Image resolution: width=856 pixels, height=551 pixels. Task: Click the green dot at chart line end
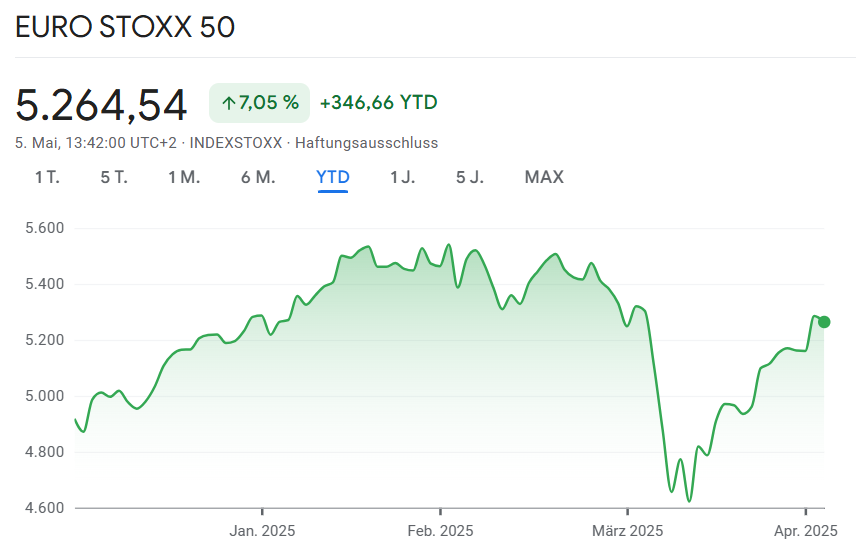click(824, 322)
